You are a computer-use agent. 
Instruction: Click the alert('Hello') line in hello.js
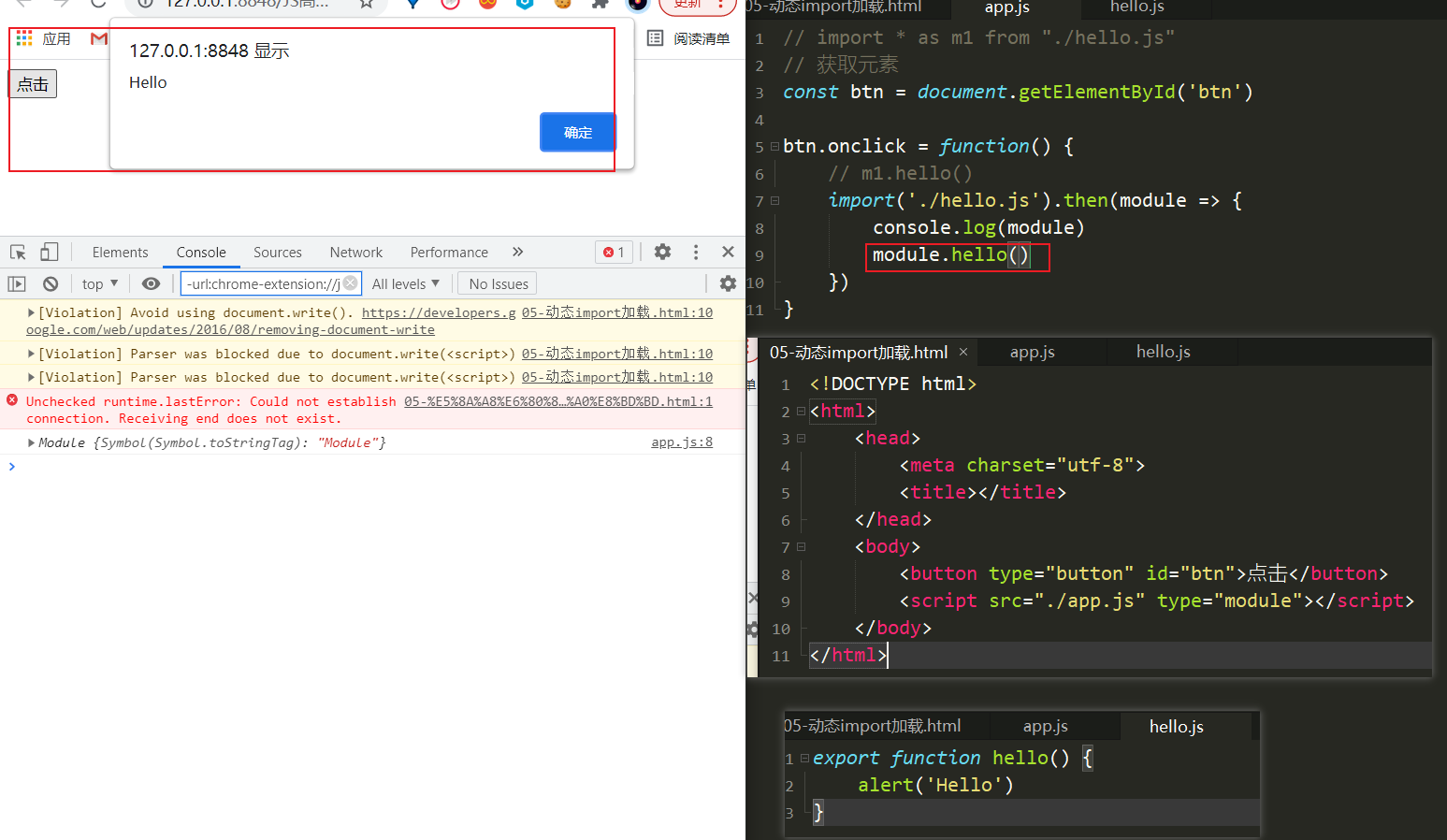(x=935, y=785)
